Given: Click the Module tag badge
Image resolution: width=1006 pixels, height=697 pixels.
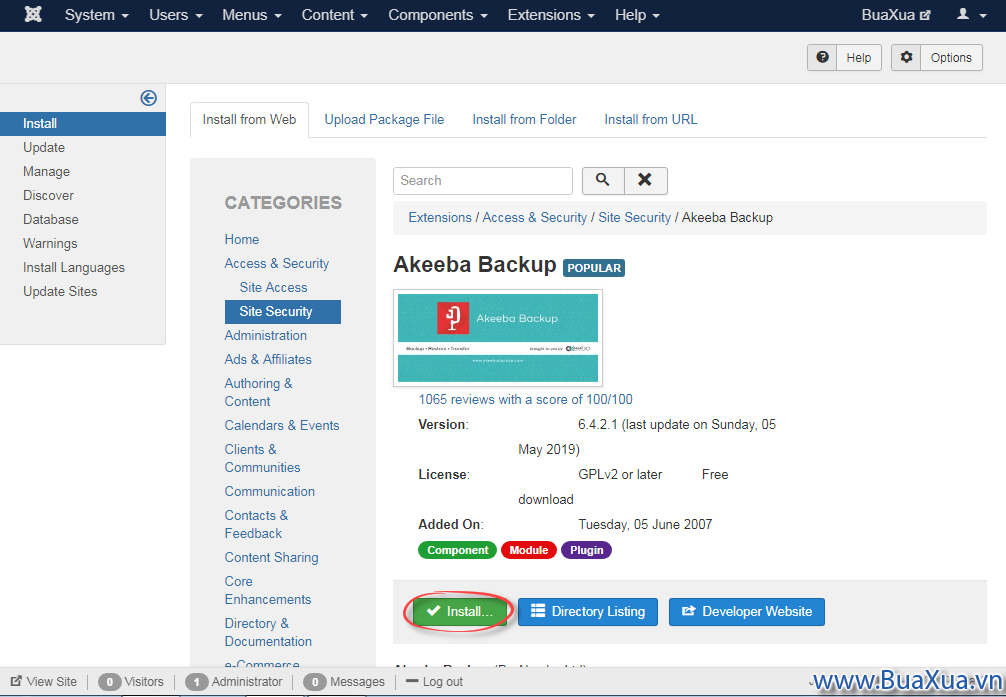Looking at the screenshot, I should click(x=529, y=551).
